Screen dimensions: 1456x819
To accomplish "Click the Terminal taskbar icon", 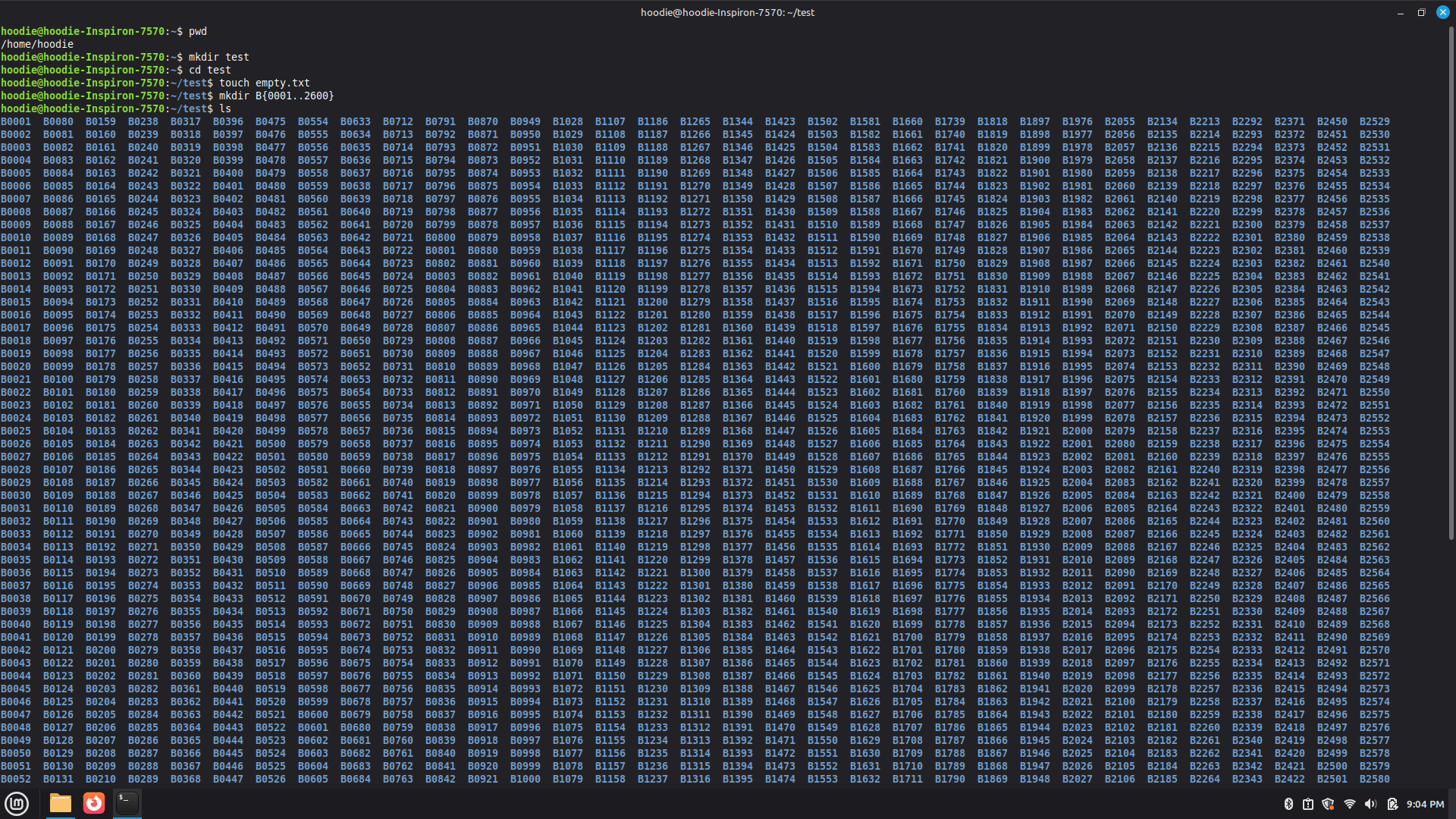I will 127,803.
